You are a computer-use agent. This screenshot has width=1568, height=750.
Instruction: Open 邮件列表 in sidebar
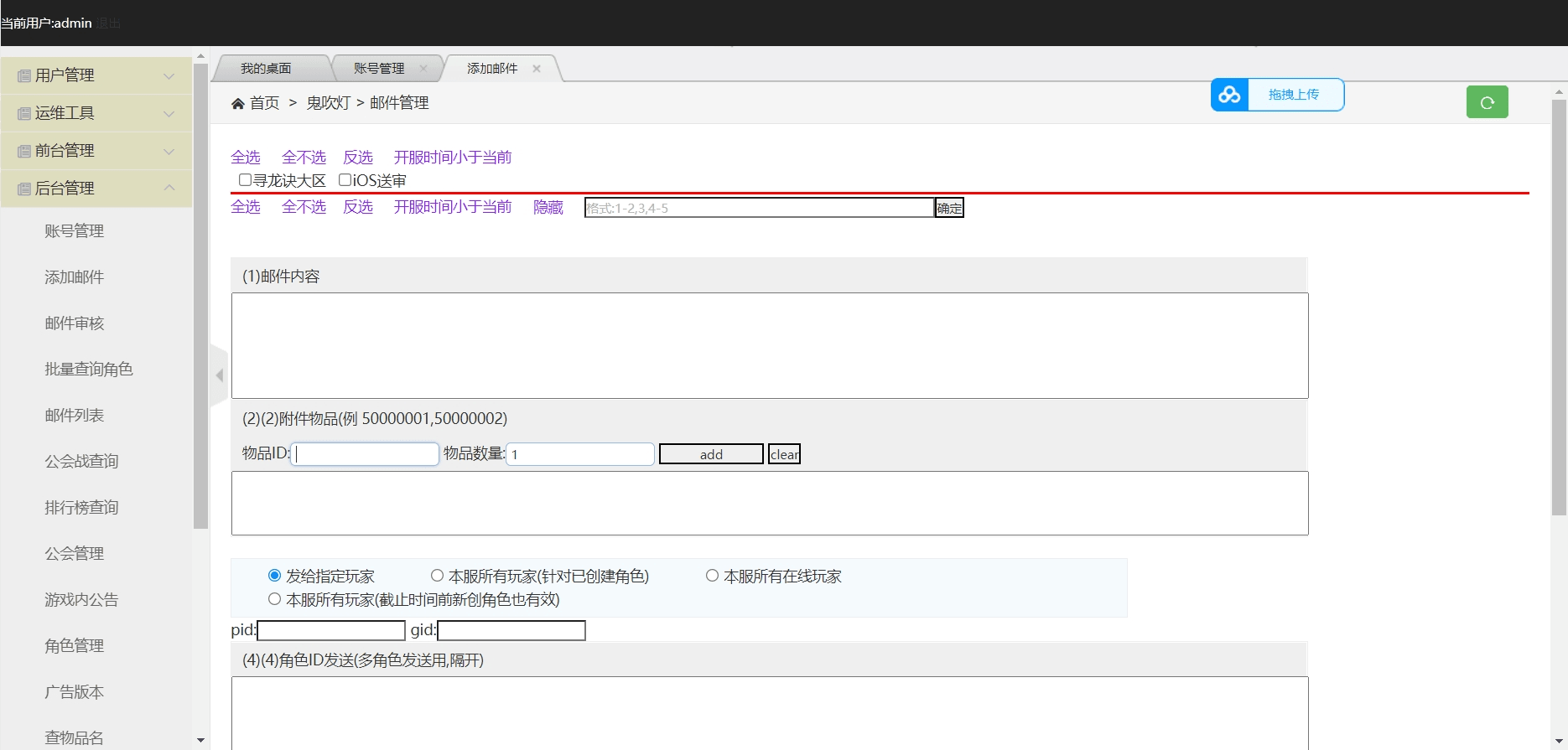pyautogui.click(x=75, y=416)
